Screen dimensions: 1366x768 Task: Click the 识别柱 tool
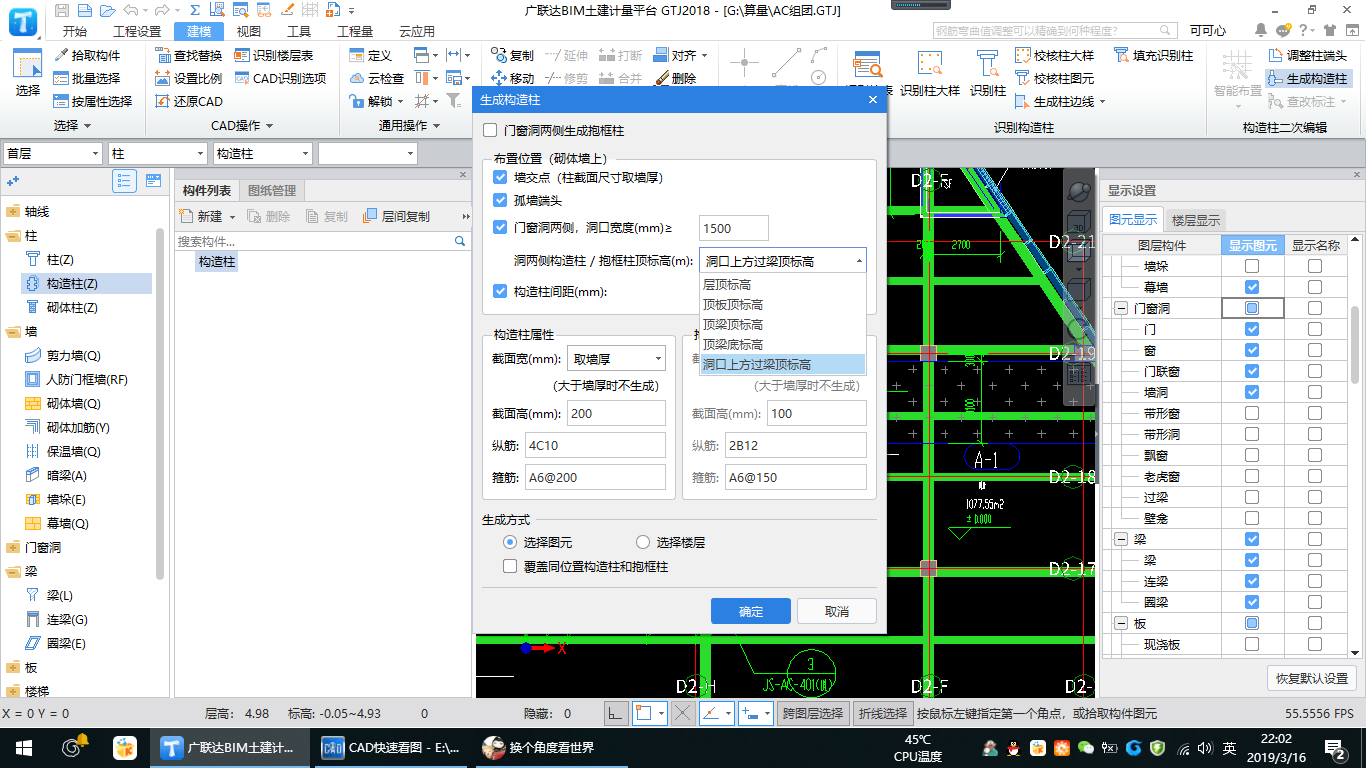point(988,74)
